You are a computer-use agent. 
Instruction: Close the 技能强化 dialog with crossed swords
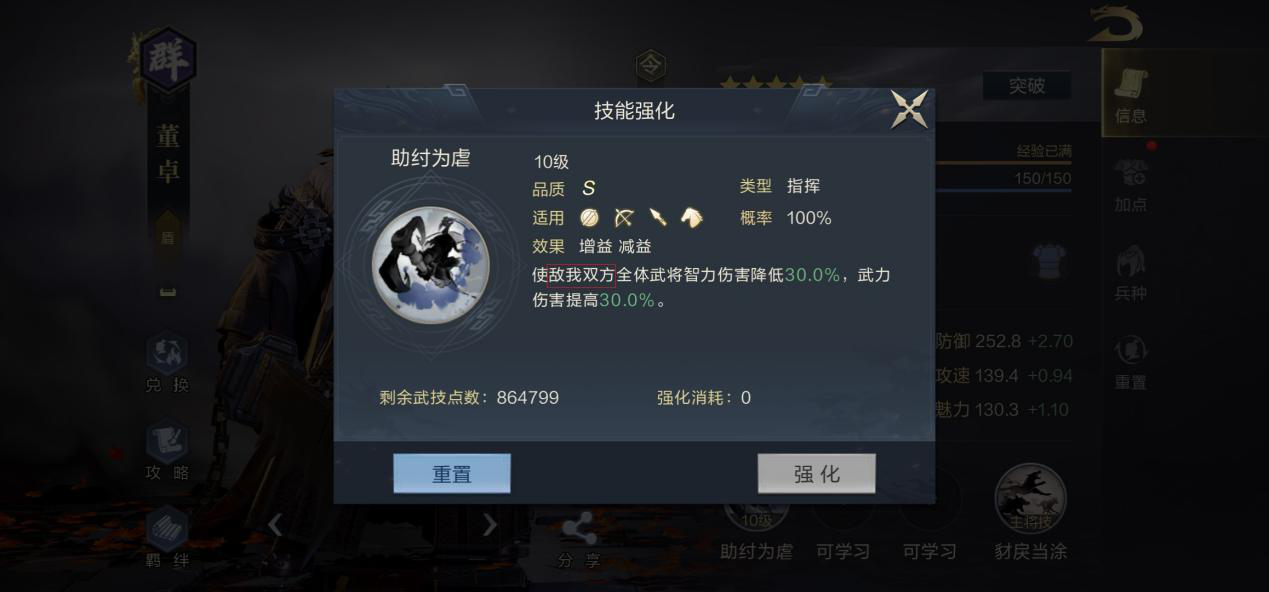click(909, 109)
